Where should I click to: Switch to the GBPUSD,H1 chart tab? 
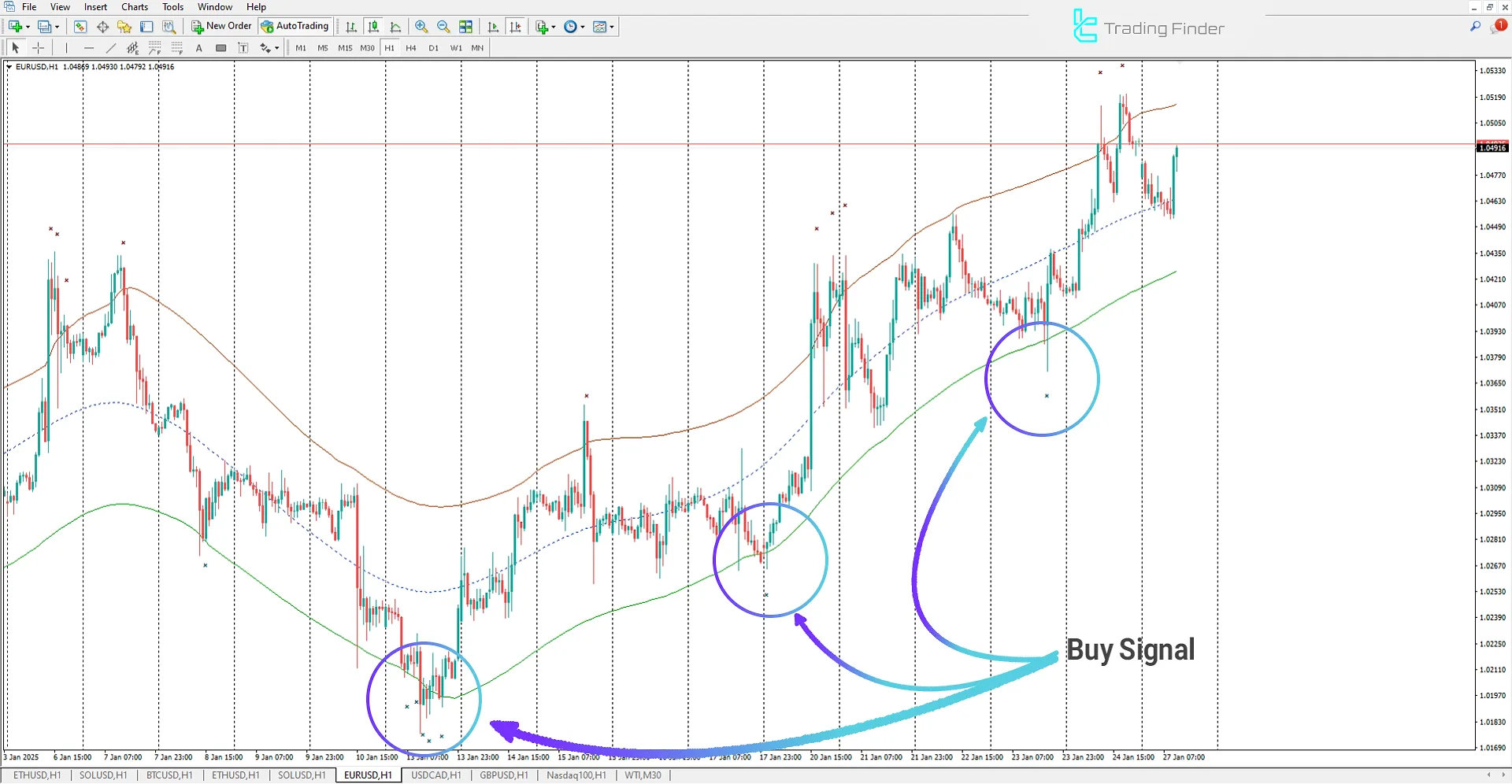[x=503, y=775]
